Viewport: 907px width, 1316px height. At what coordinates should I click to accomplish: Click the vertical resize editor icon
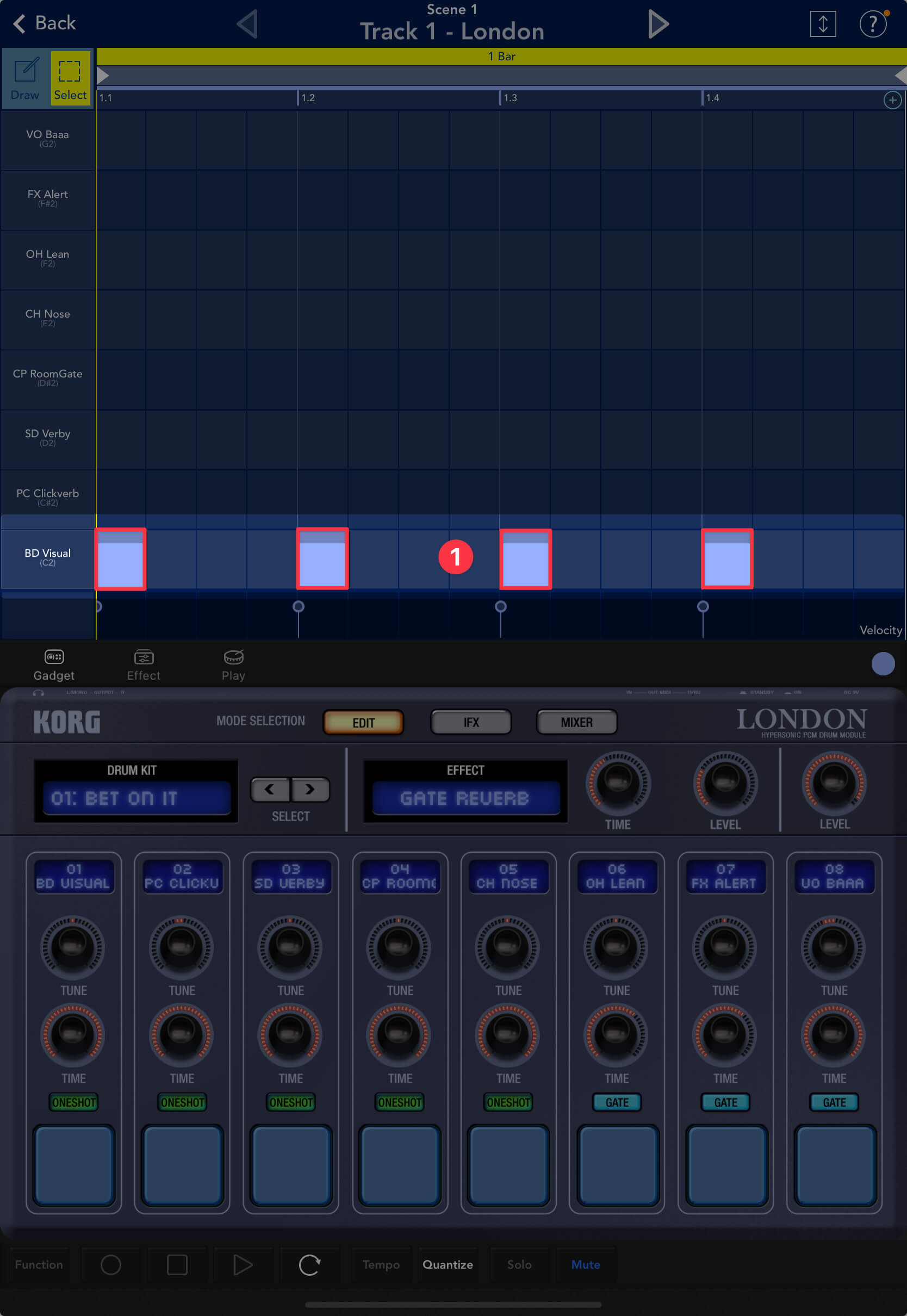822,24
